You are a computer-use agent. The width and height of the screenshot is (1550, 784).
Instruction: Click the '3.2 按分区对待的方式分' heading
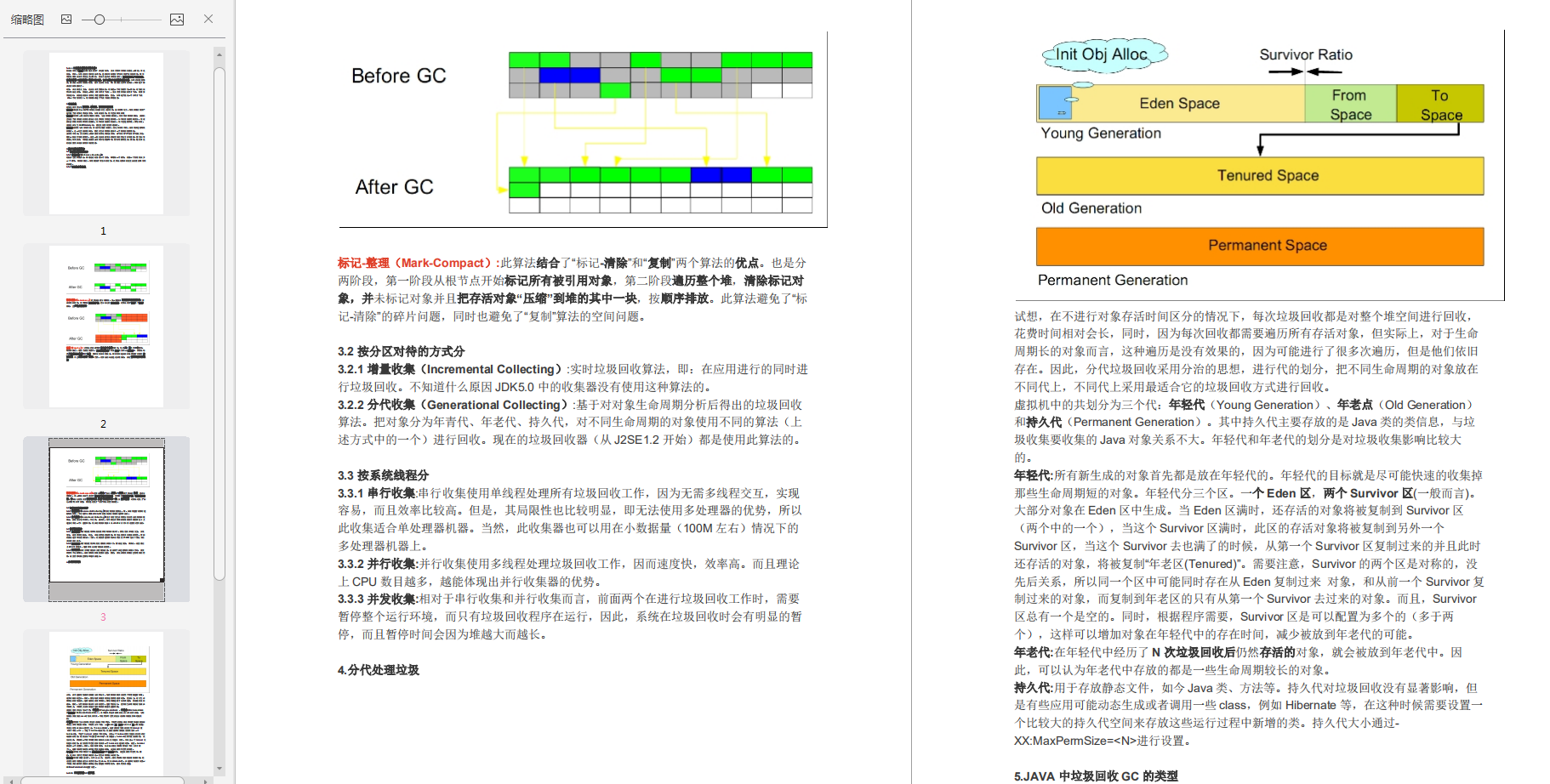[402, 351]
